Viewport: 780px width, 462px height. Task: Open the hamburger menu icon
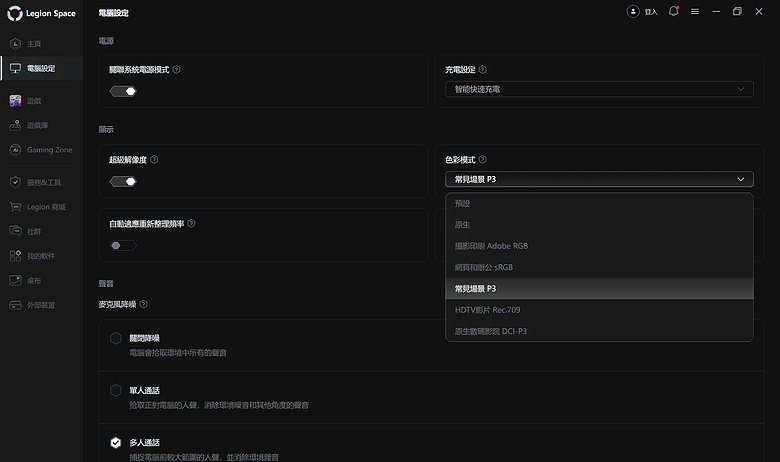click(695, 11)
